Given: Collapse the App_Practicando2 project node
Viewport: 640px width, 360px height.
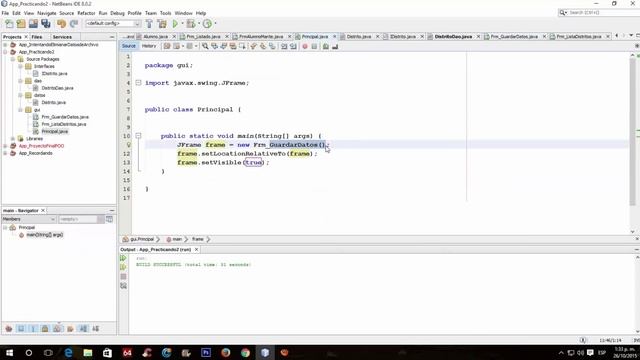Looking at the screenshot, I should [x=5, y=52].
